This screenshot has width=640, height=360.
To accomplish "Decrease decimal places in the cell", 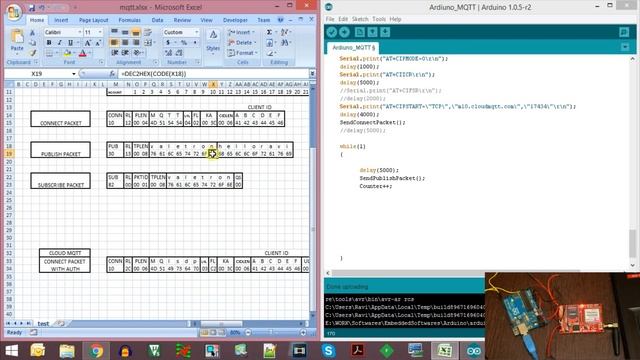I will (x=179, y=53).
